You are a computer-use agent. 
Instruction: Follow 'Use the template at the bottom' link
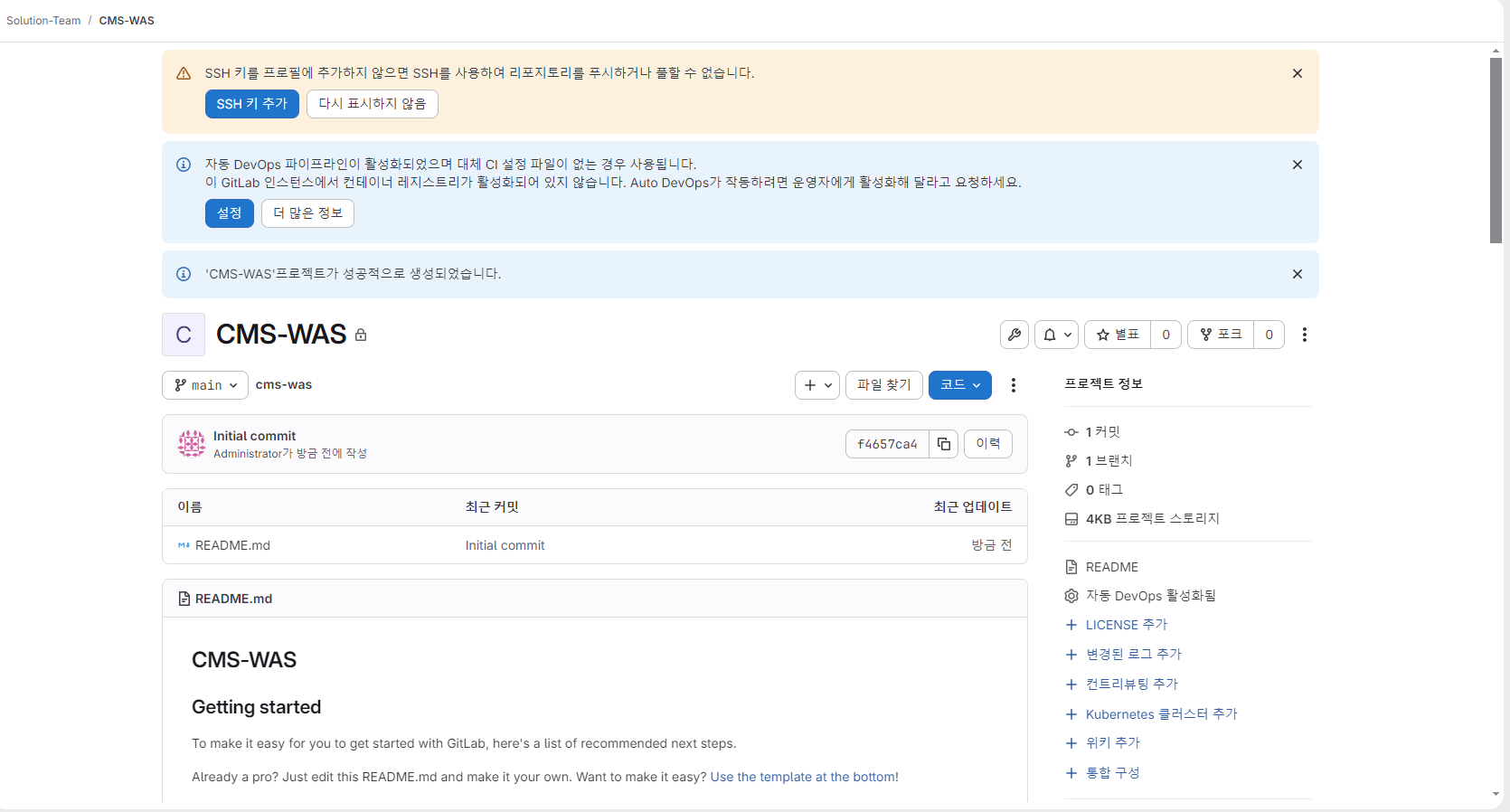(803, 777)
